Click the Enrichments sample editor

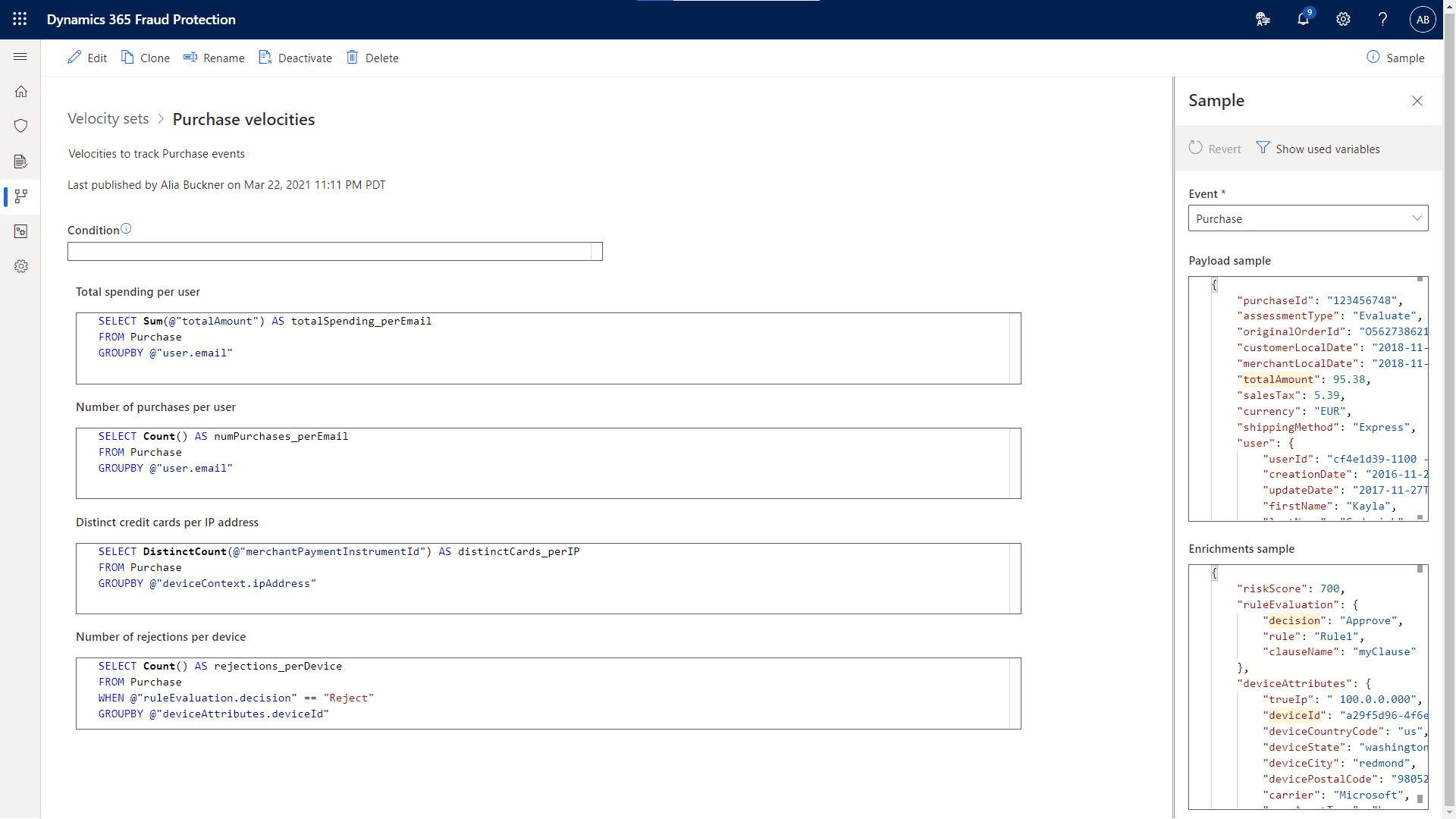[x=1308, y=687]
